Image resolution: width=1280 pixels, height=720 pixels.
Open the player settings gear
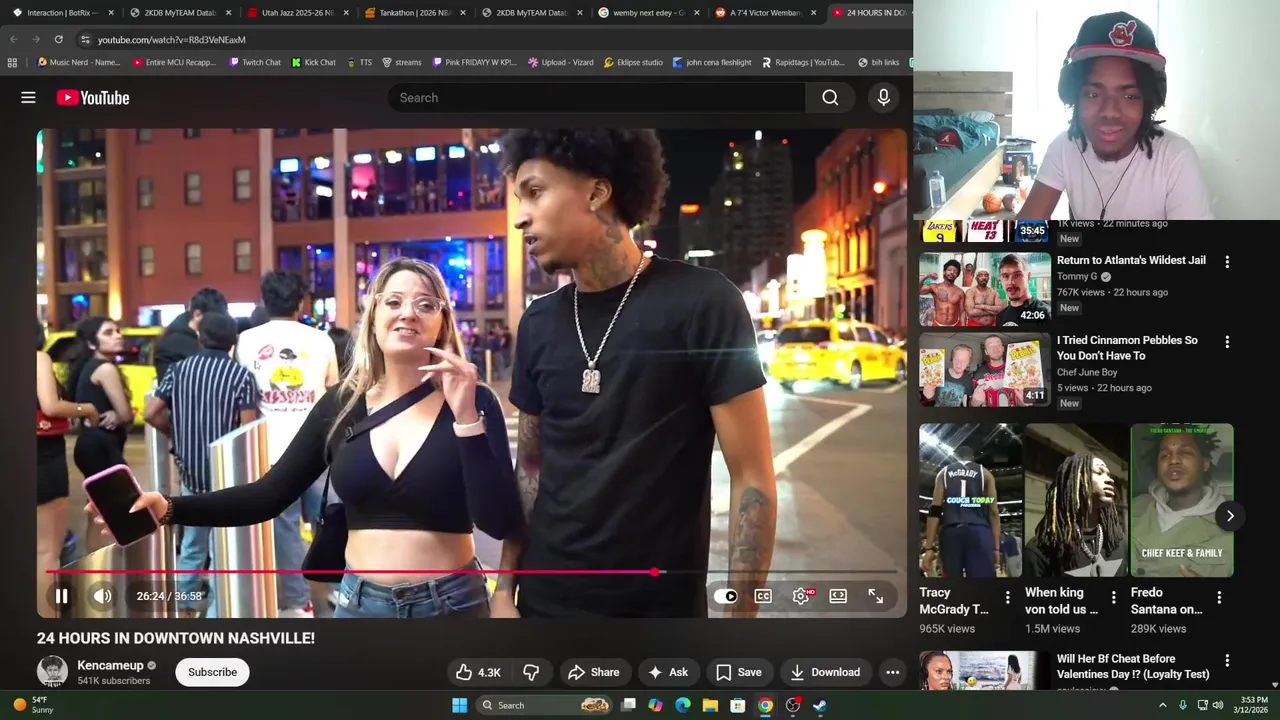coord(801,596)
